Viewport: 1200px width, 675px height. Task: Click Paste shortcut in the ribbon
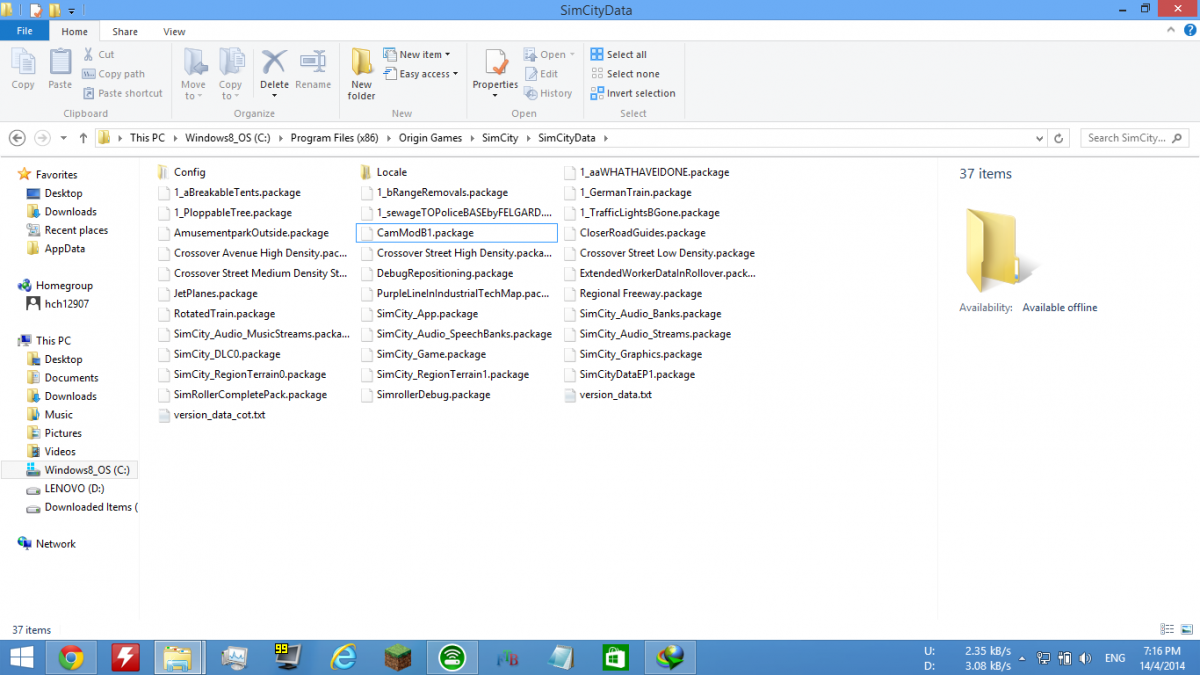(x=123, y=93)
